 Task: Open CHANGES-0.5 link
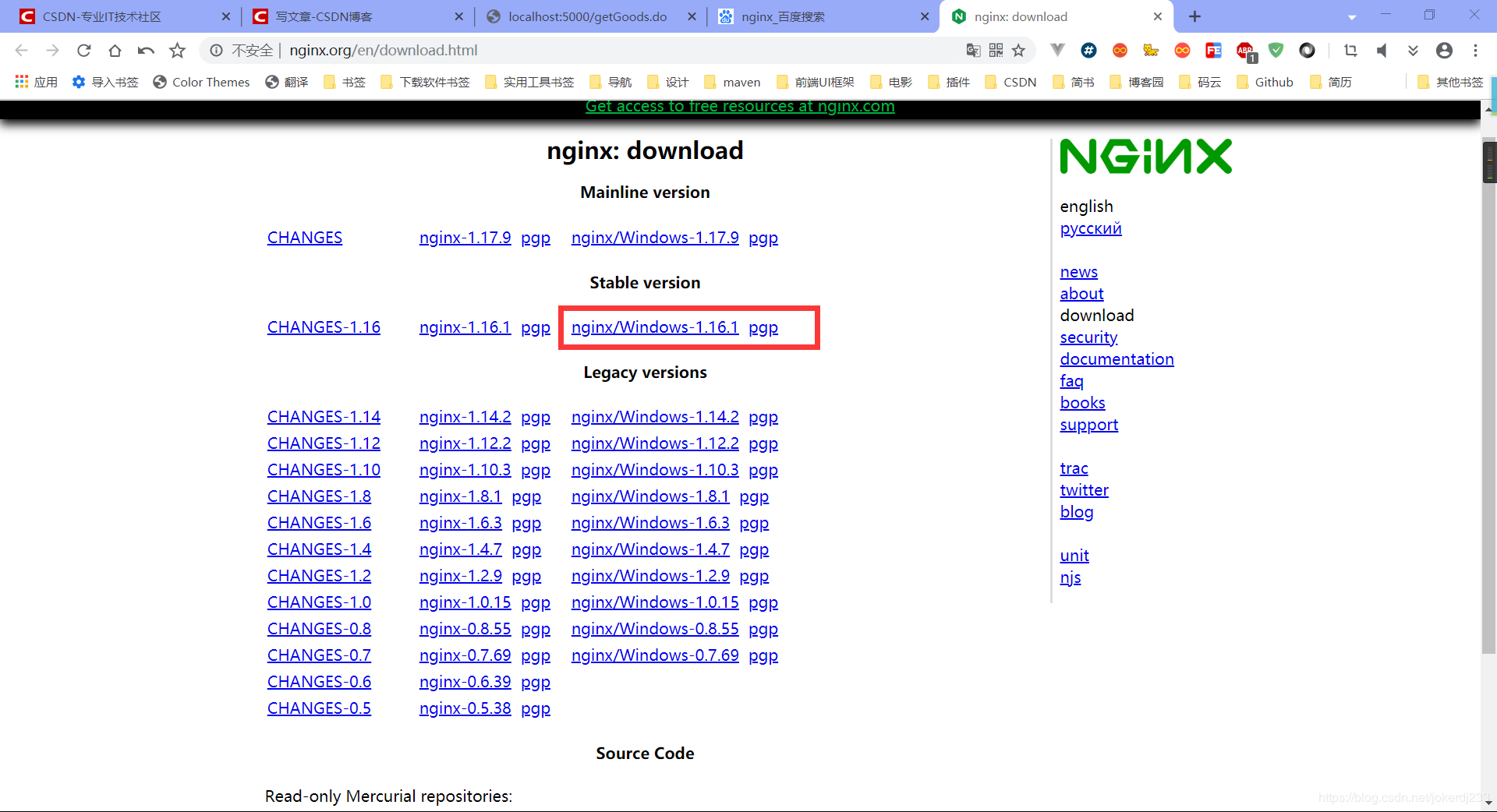(319, 708)
